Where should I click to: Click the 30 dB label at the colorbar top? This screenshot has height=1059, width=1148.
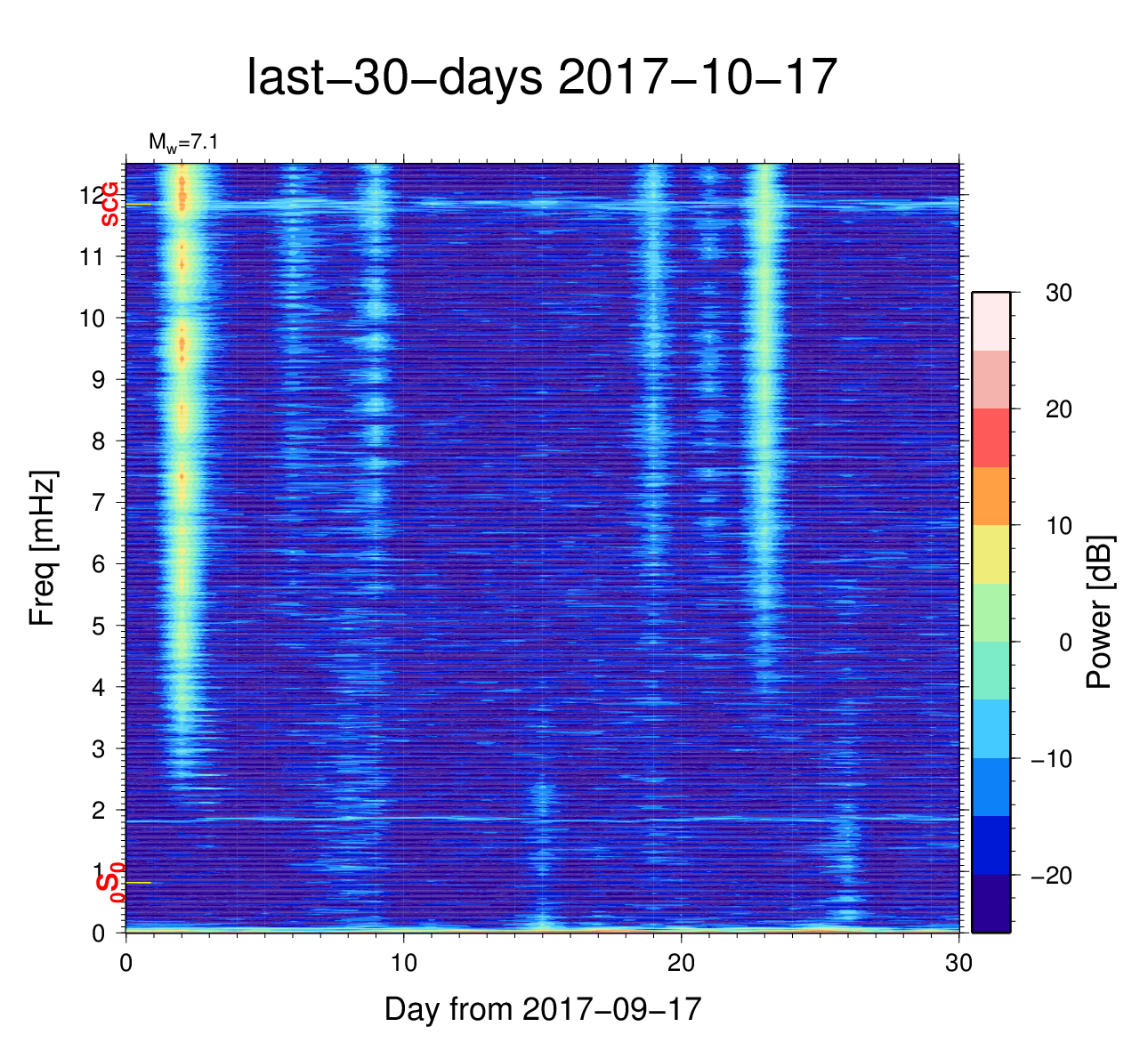pos(1058,293)
